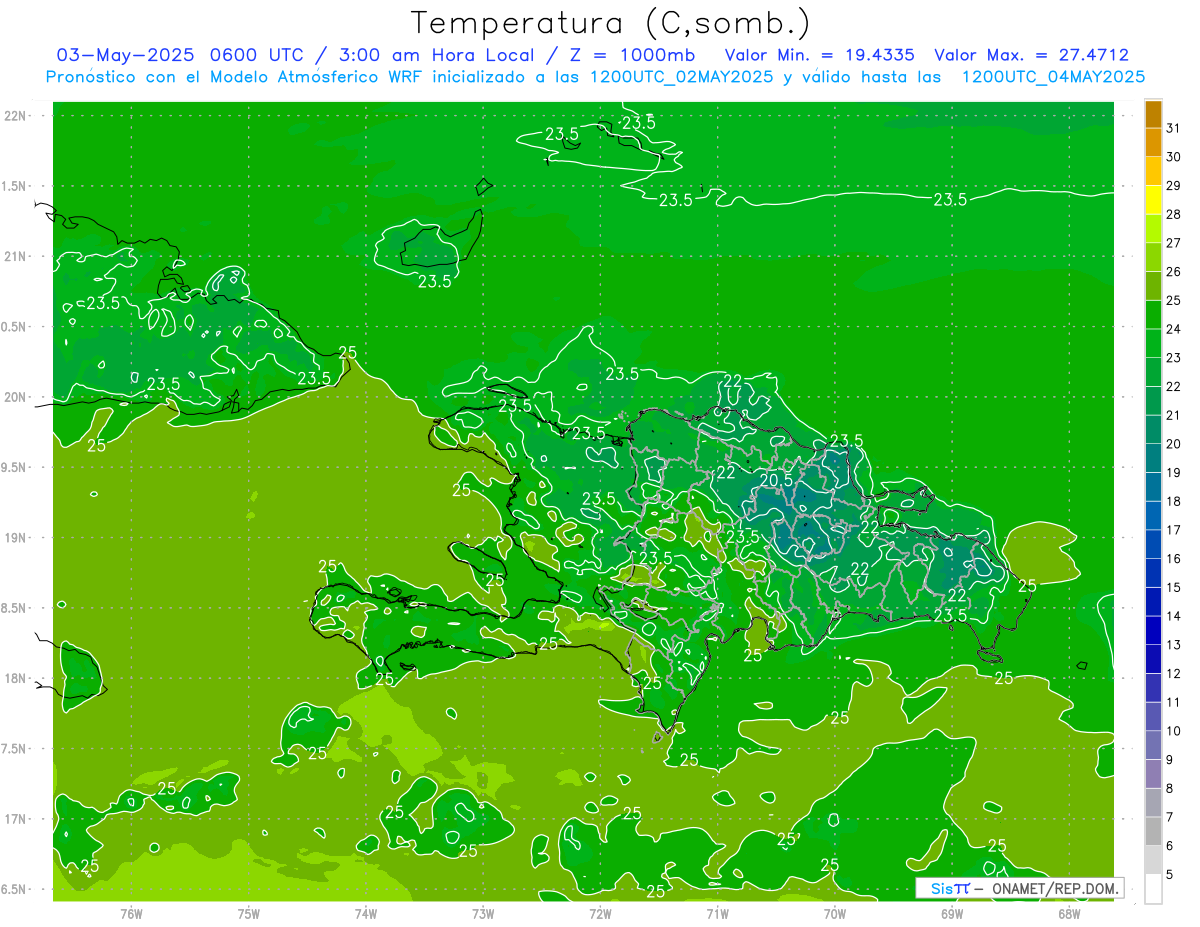Click the value 7 on the color scale
The width and height of the screenshot is (1200, 927).
point(1170,817)
